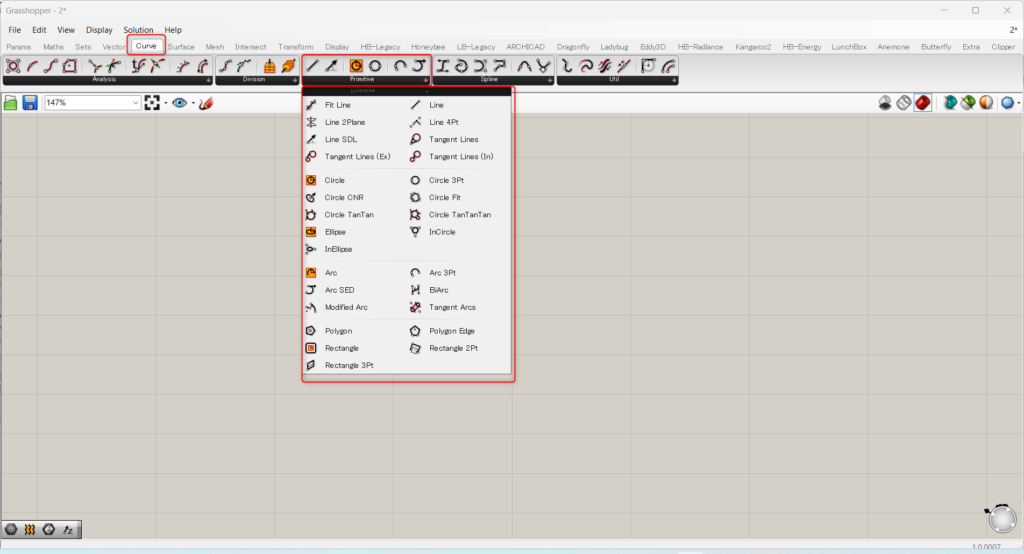Select the BiArc component

pyautogui.click(x=438, y=290)
